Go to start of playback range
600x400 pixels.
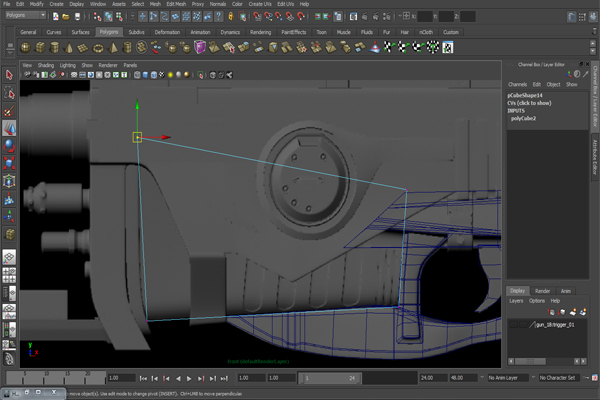143,379
